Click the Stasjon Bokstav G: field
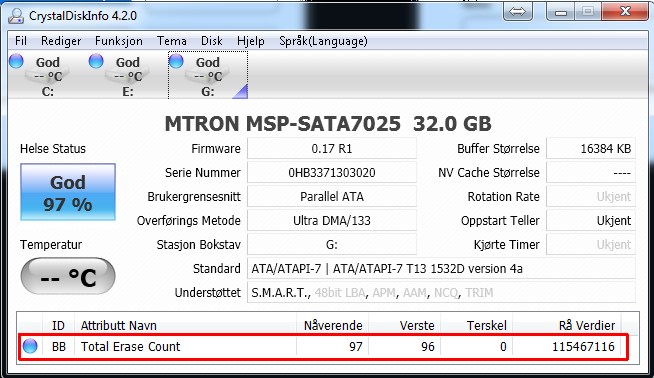Image resolution: width=654 pixels, height=378 pixels. [332, 244]
